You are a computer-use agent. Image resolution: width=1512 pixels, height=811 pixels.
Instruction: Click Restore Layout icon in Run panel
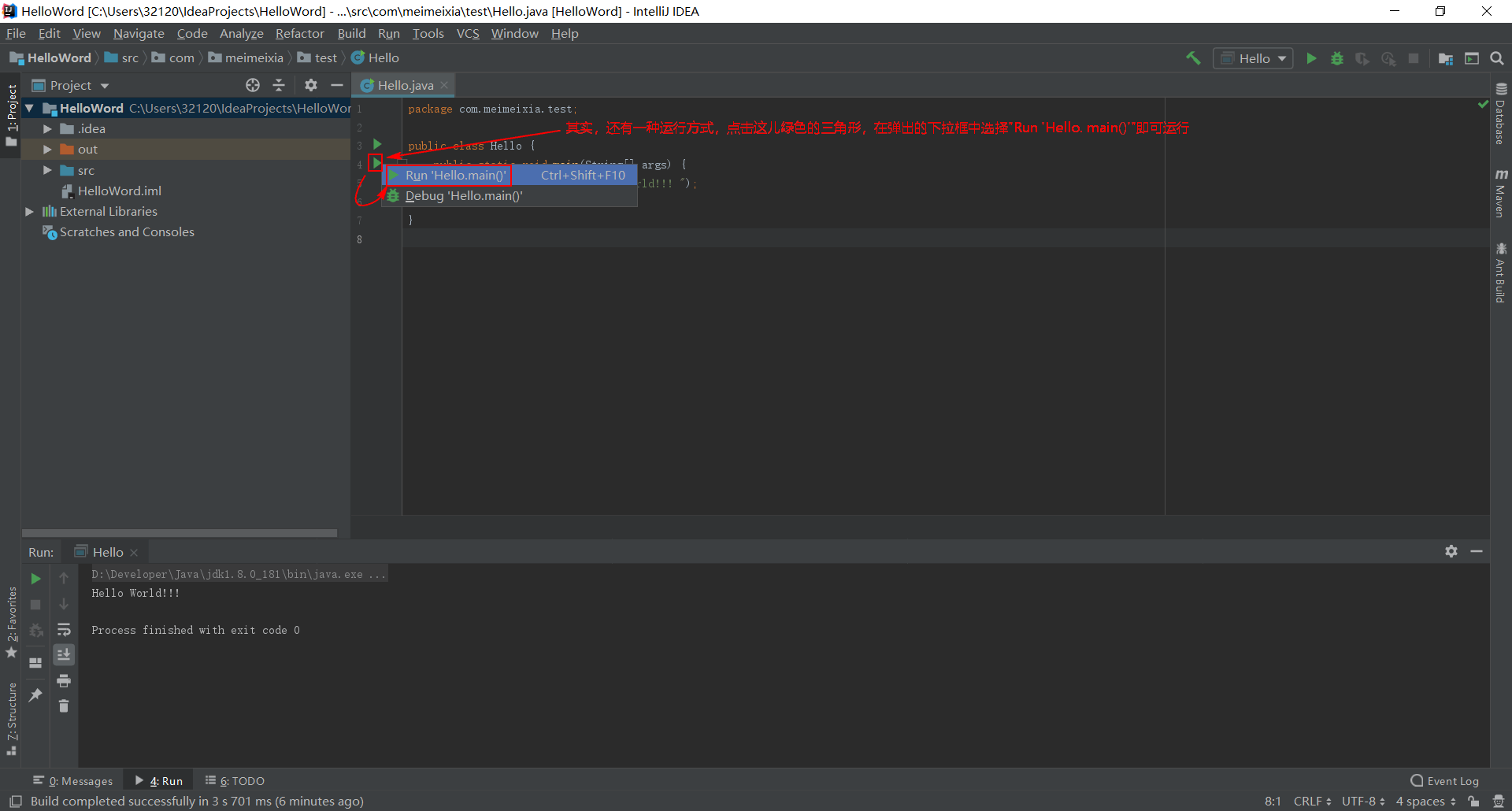click(35, 663)
